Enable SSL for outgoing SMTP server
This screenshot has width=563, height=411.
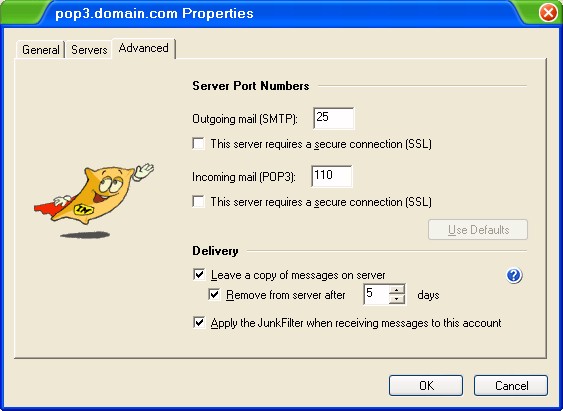(199, 144)
